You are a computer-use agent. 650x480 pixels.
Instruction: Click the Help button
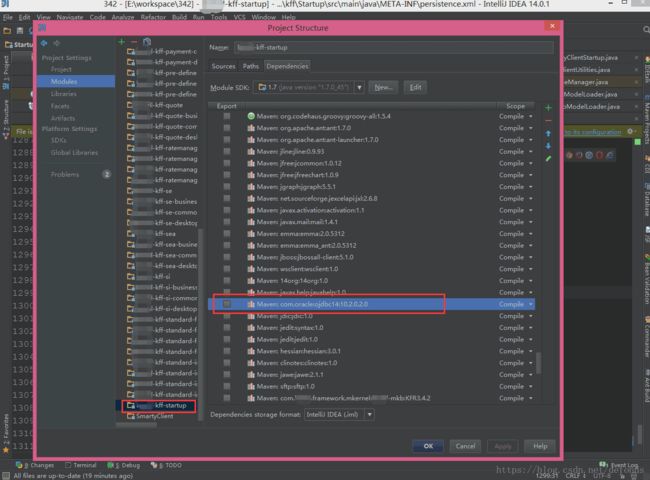coord(540,446)
